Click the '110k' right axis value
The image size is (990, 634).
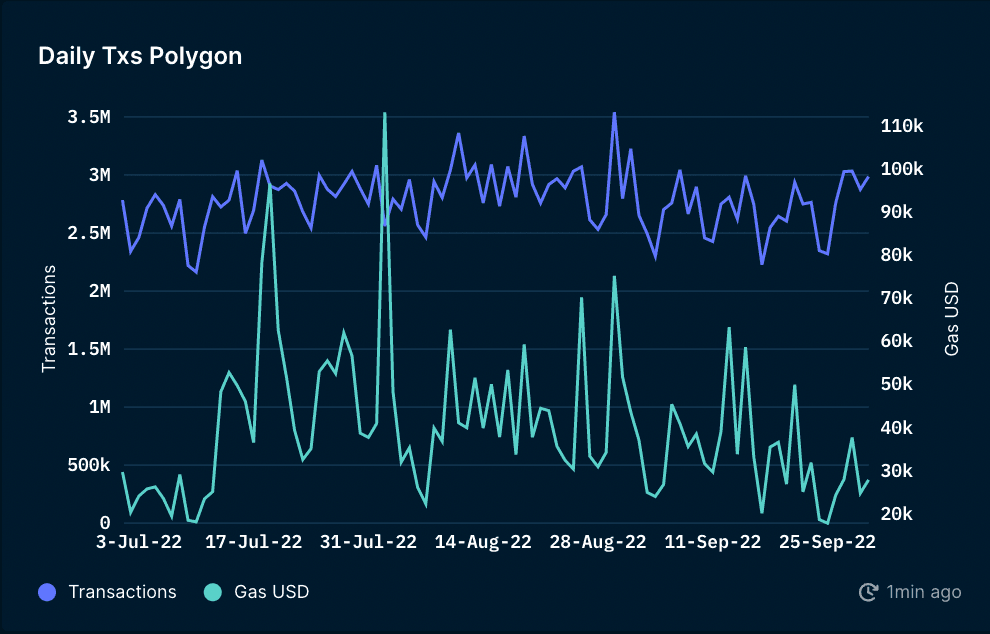[902, 126]
